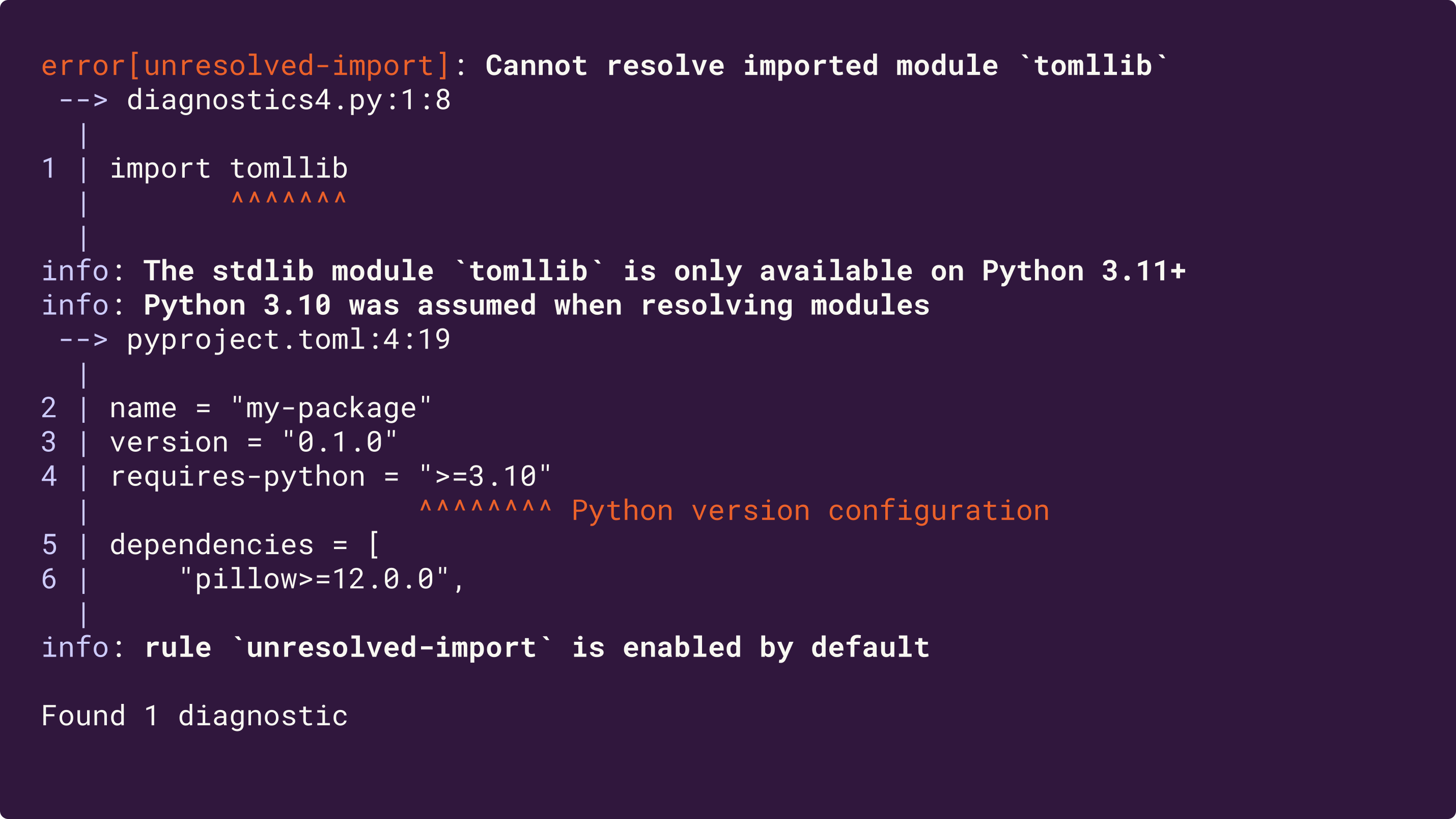Select the info message about Python 3.11+
This screenshot has width=1456, height=819.
(x=664, y=271)
